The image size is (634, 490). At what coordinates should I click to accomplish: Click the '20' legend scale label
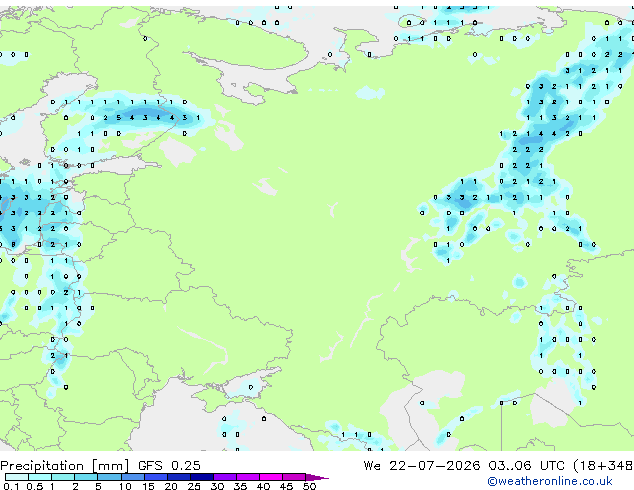[171, 486]
